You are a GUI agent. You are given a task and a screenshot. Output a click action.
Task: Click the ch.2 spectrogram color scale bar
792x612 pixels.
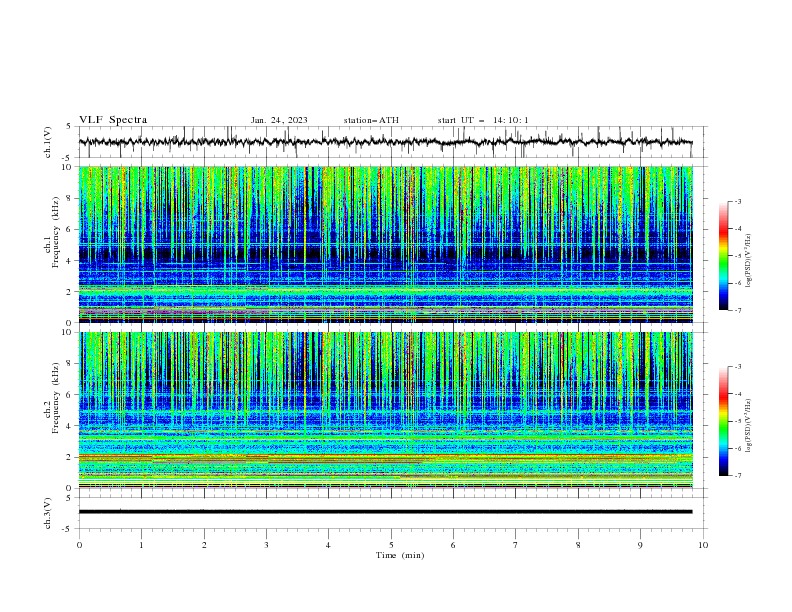click(723, 421)
